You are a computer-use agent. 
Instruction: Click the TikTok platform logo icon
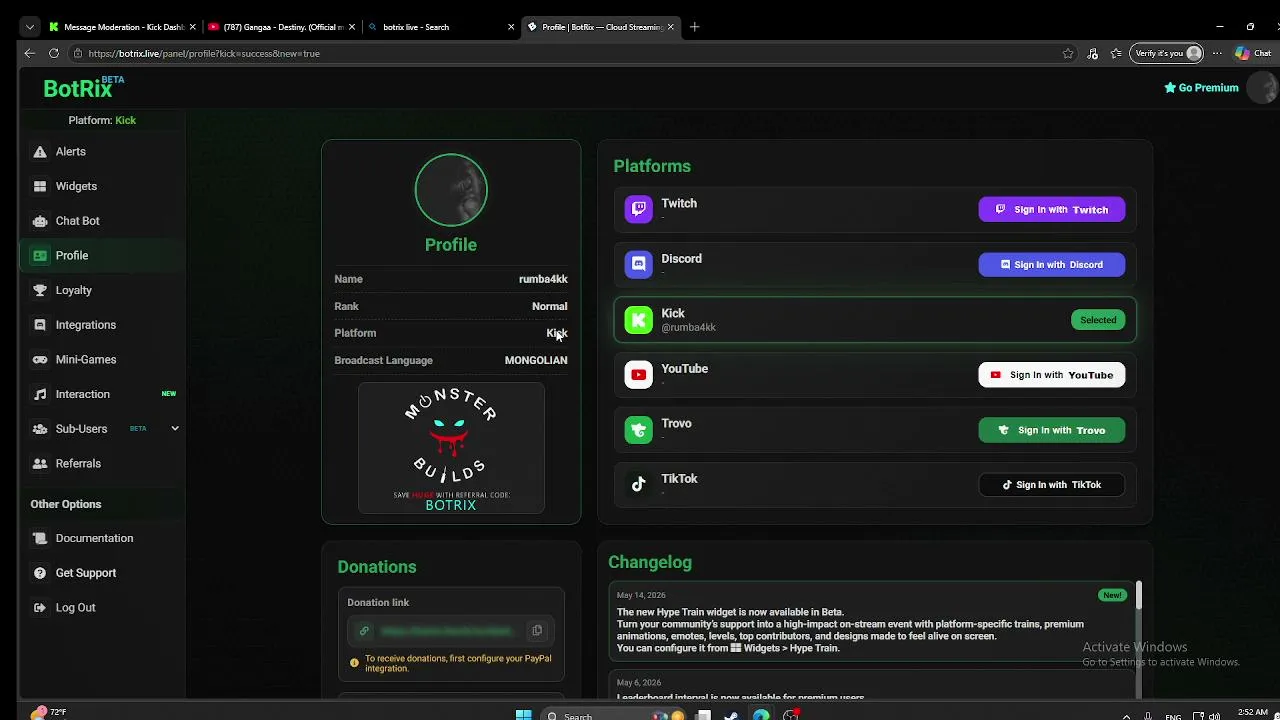coord(638,485)
